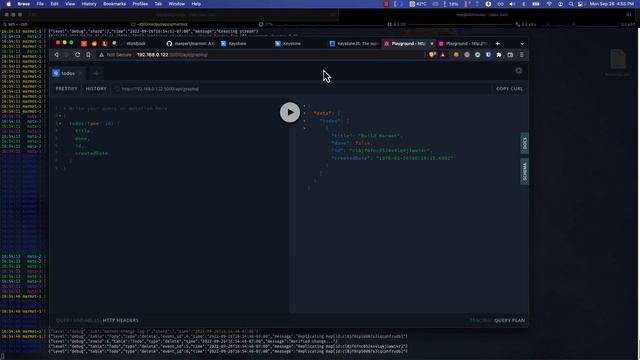Image resolution: width=640 pixels, height=360 pixels.
Task: Open the QUERY PLAN panel
Action: (x=509, y=320)
